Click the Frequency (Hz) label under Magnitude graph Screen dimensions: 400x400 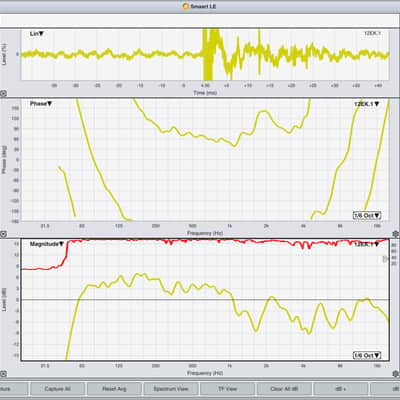pos(205,373)
